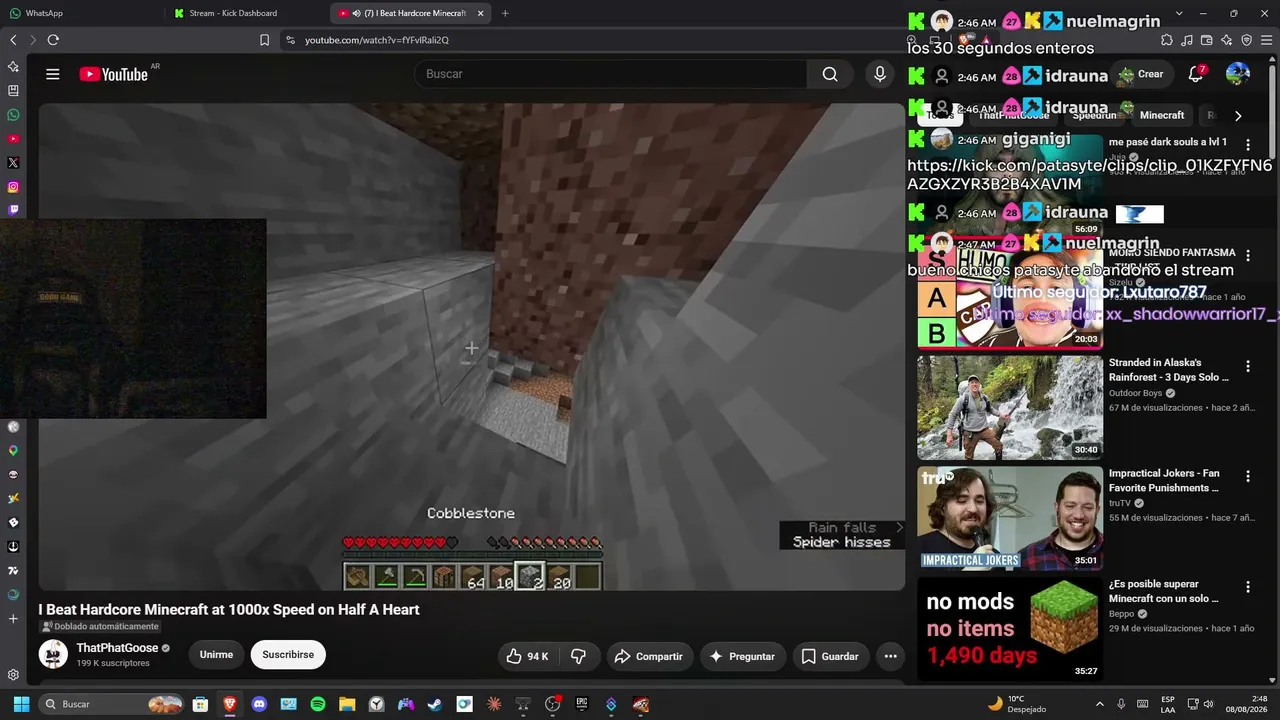Open the video's more actions three-dot menu
This screenshot has width=1280, height=720.
890,656
